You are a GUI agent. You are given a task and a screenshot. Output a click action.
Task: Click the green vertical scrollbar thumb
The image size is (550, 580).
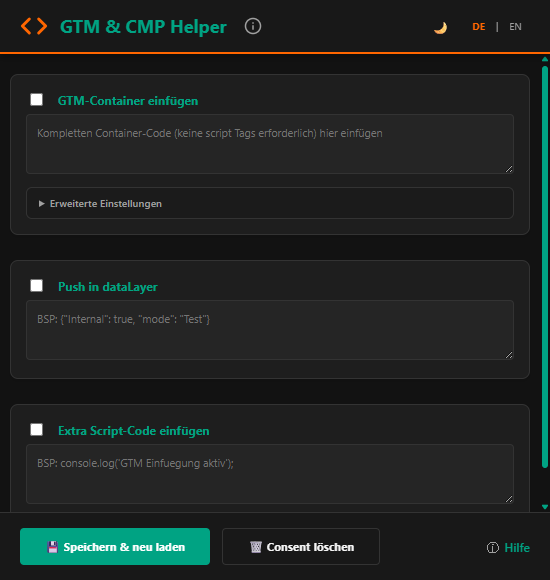point(545,267)
